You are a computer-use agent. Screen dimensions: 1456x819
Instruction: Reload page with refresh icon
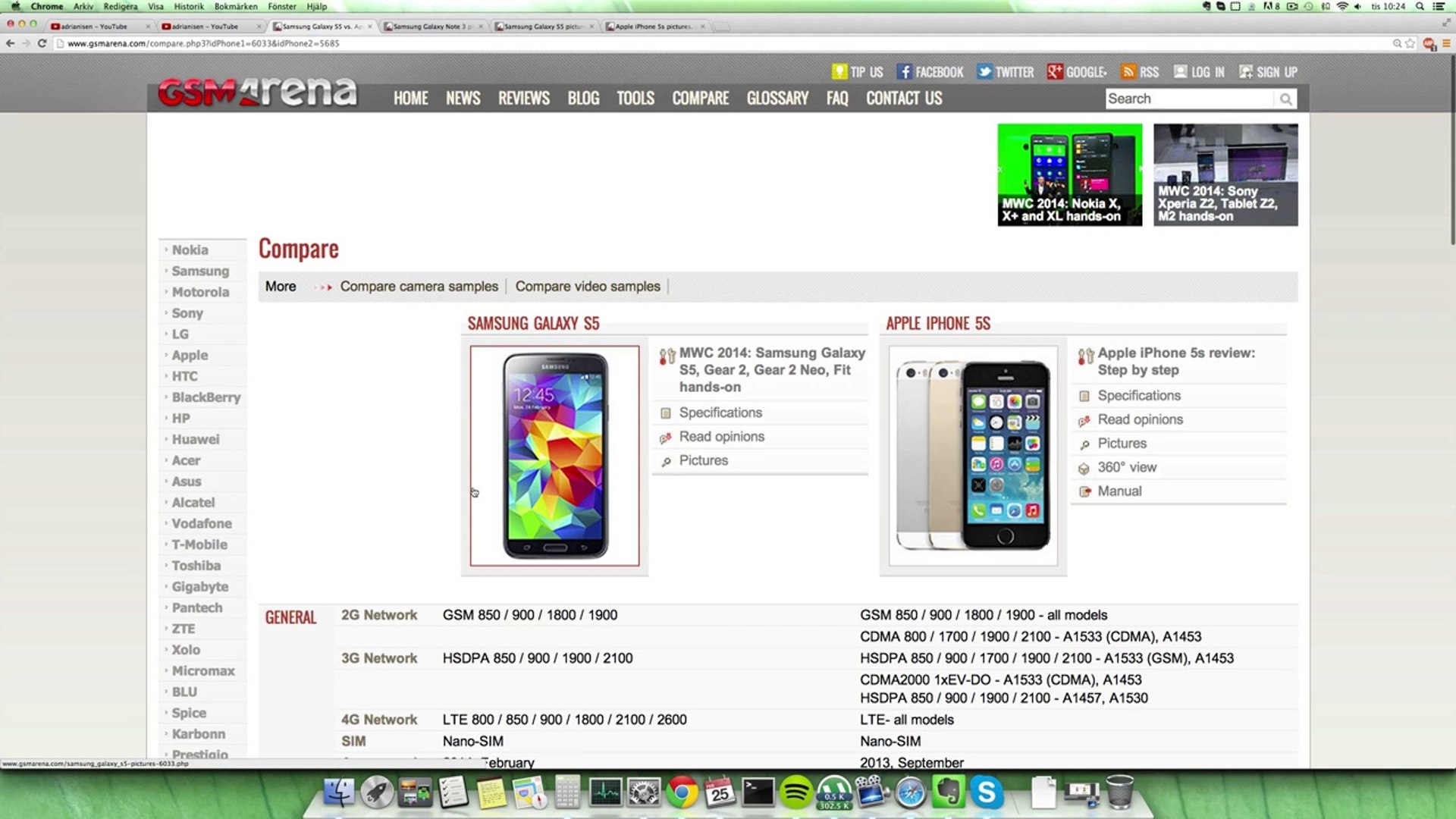coord(42,43)
